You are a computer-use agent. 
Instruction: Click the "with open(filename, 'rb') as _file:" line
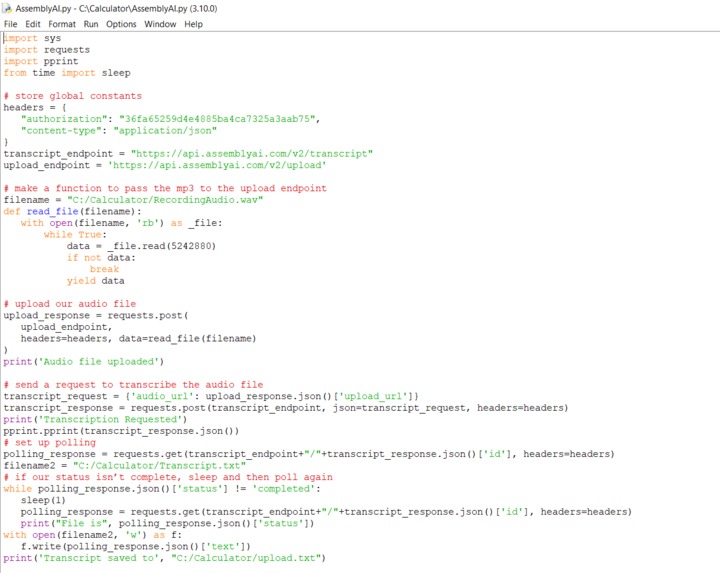pos(121,223)
